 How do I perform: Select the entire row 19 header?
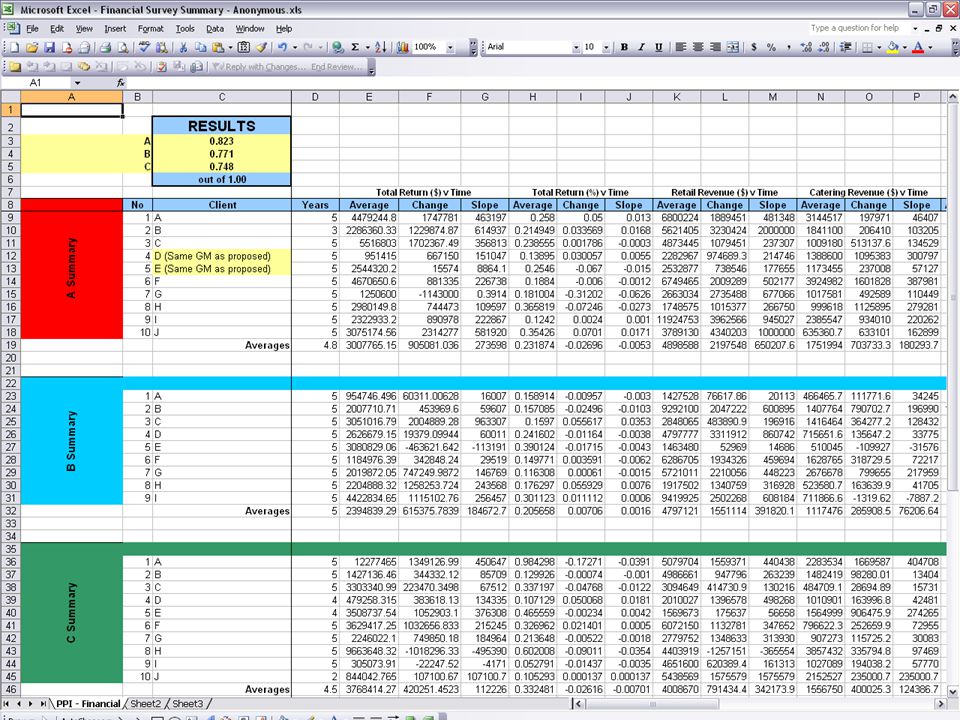click(10, 345)
